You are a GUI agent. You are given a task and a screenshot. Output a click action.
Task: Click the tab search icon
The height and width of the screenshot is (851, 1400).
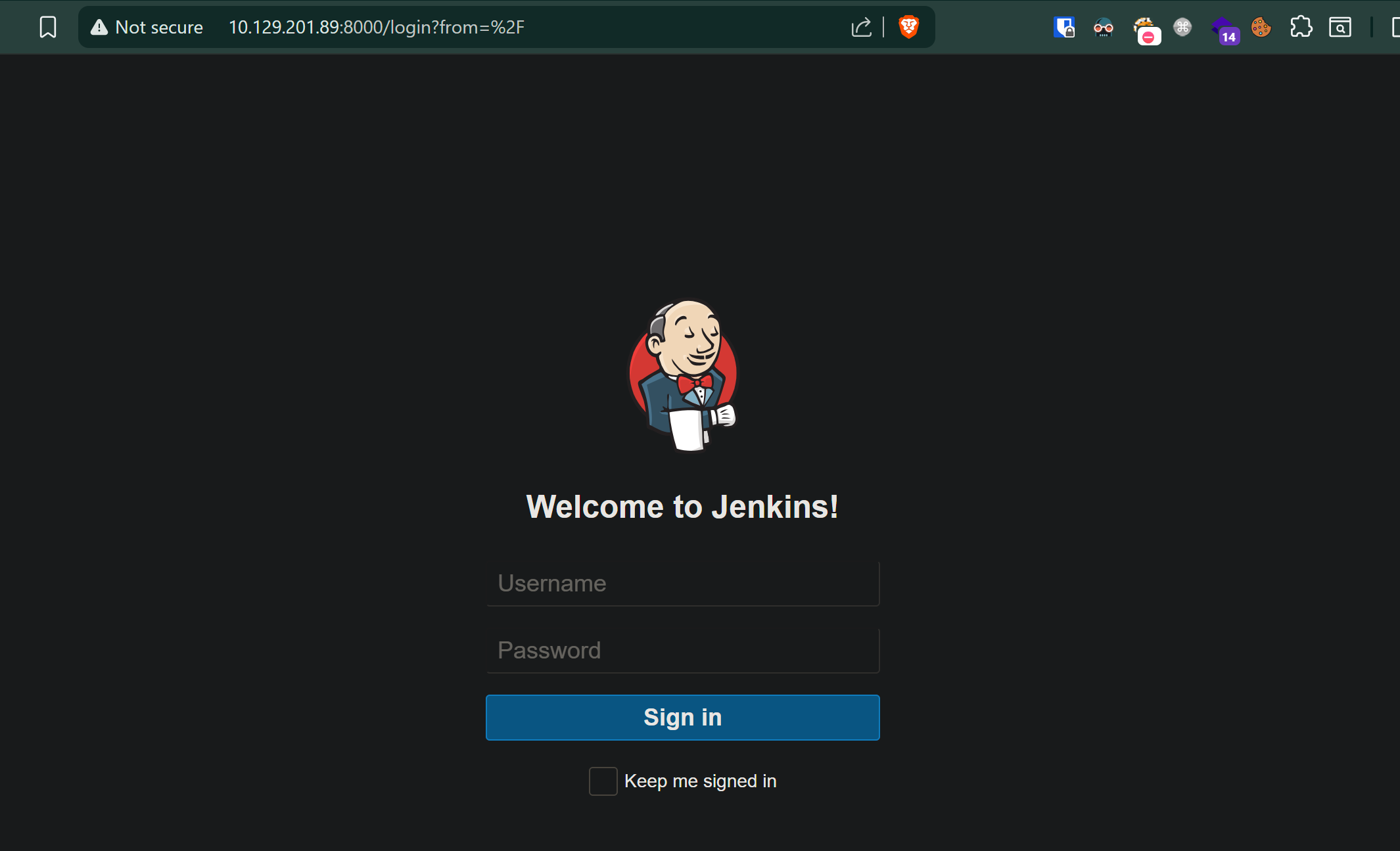(1340, 27)
